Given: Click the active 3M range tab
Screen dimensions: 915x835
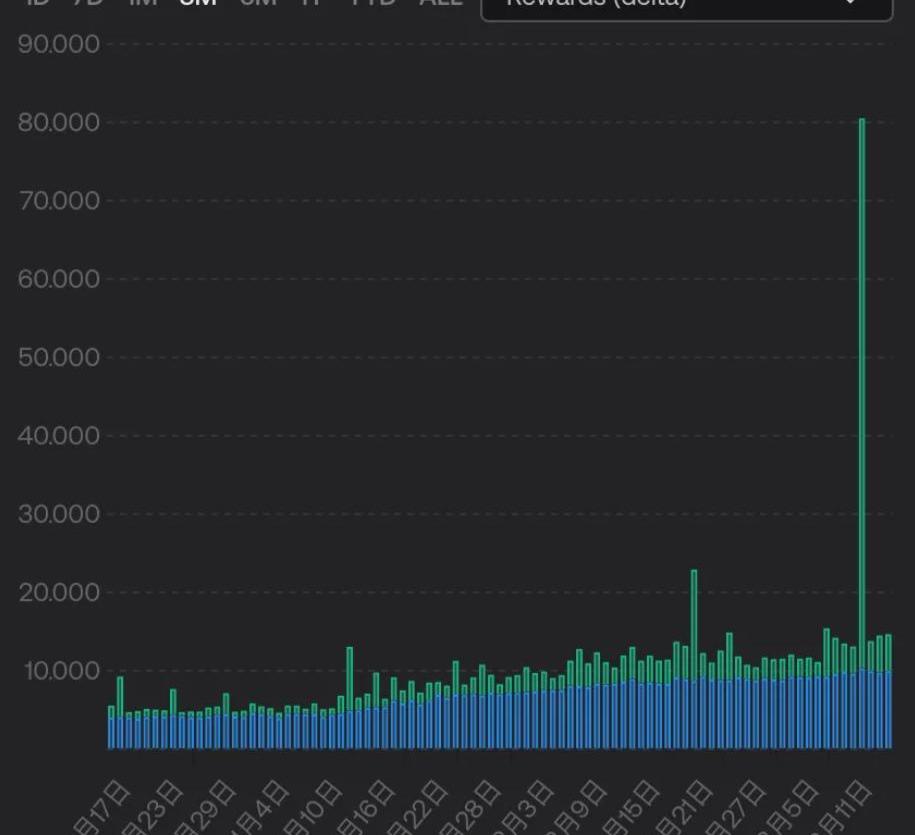Looking at the screenshot, I should (198, 3).
